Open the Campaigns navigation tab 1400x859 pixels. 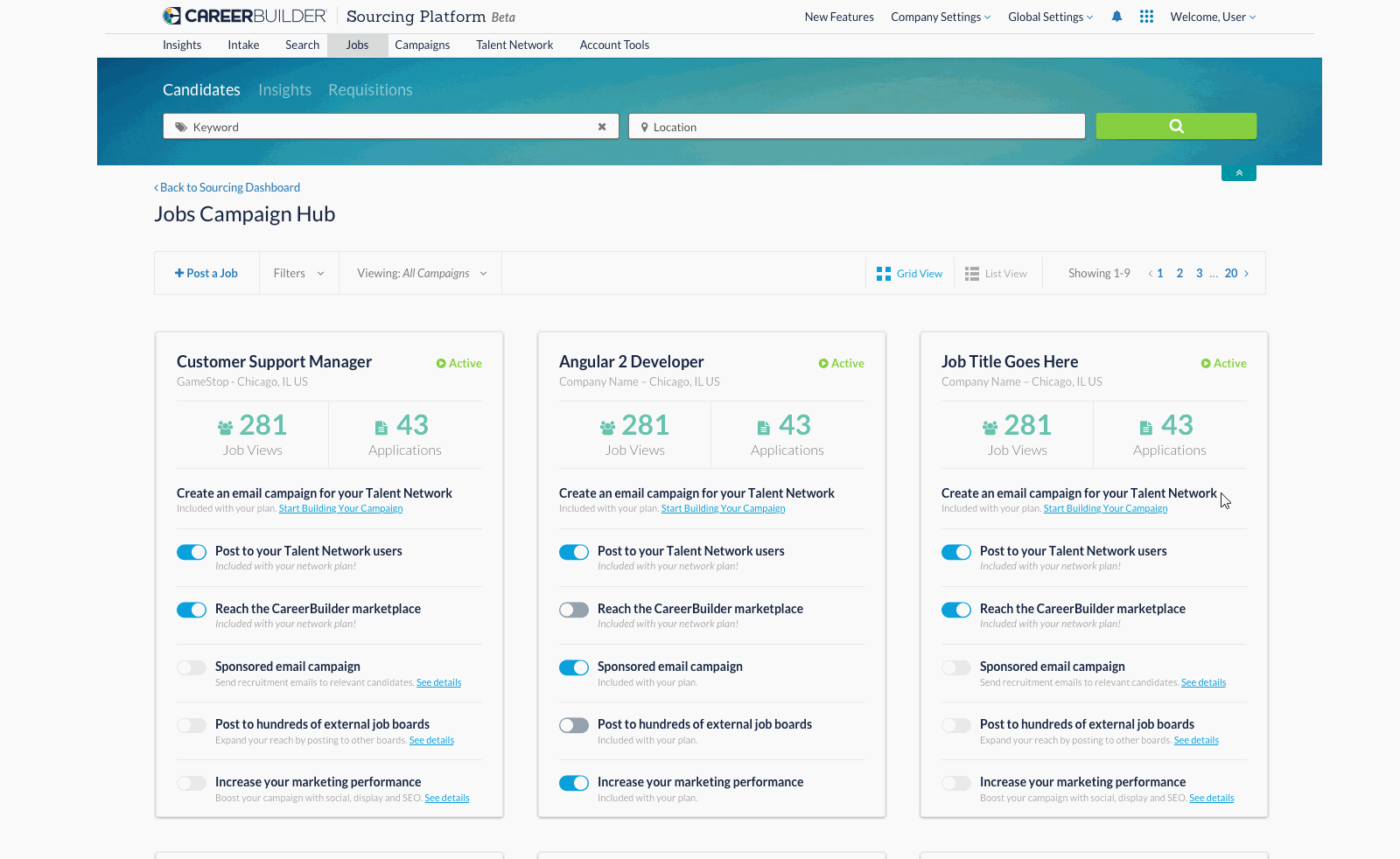pyautogui.click(x=422, y=45)
